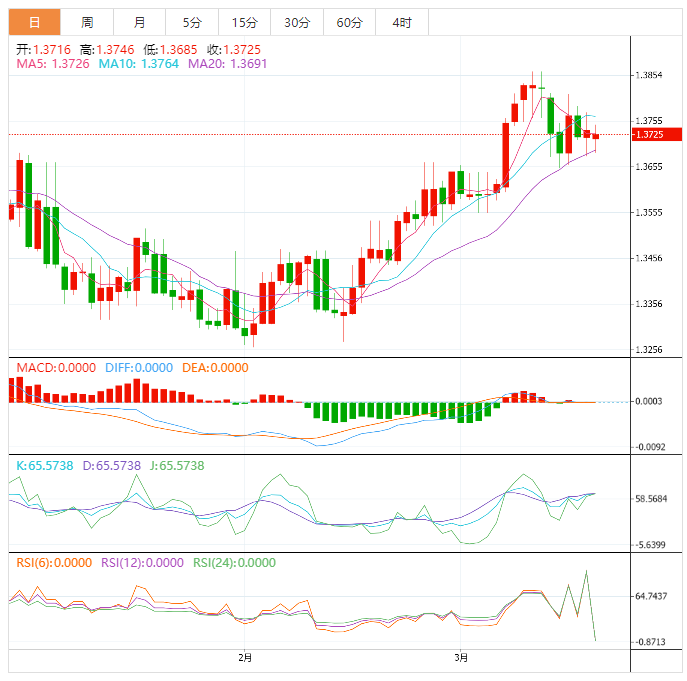Click the 2月 date marker on time axis

pos(245,658)
